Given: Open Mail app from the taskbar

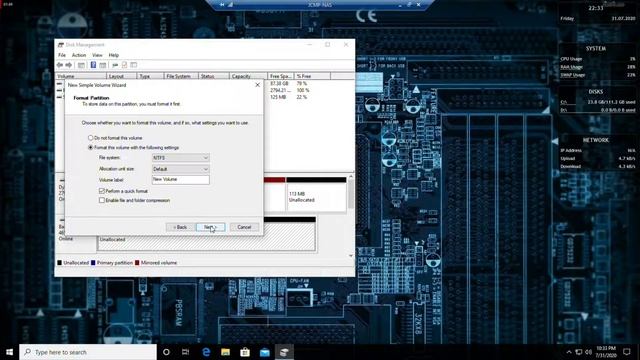Looking at the screenshot, I should pyautogui.click(x=264, y=352).
